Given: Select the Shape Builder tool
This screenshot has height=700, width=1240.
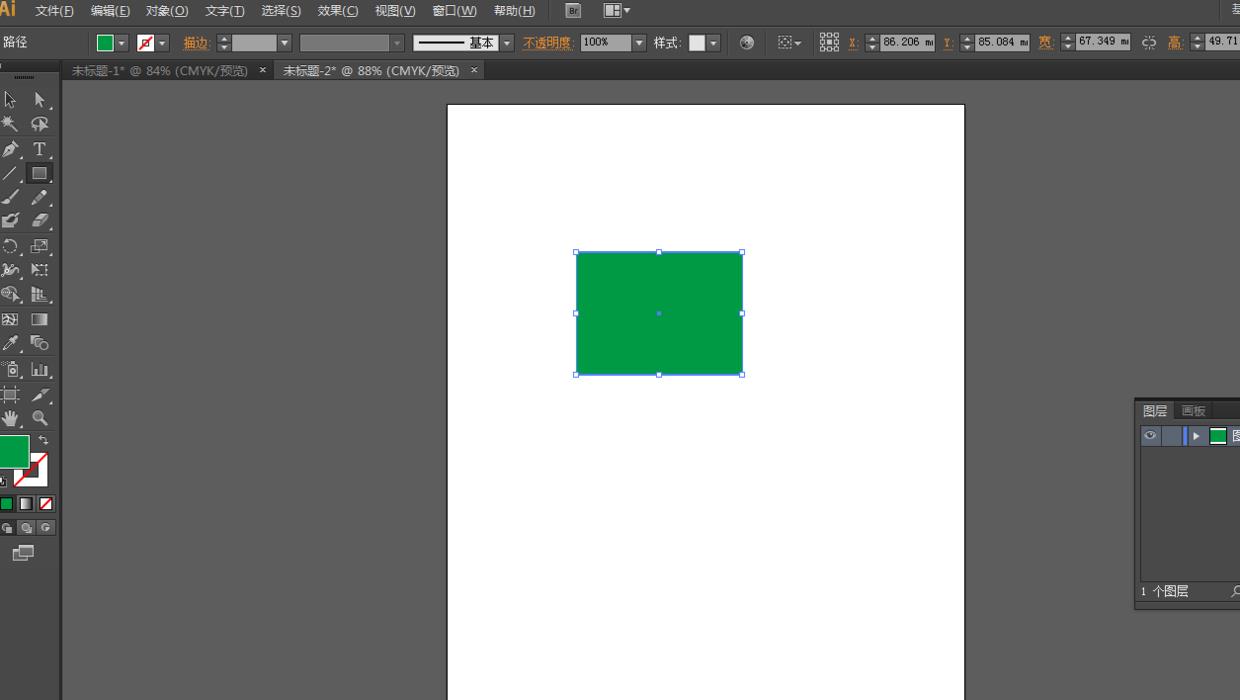Looking at the screenshot, I should click(10, 295).
